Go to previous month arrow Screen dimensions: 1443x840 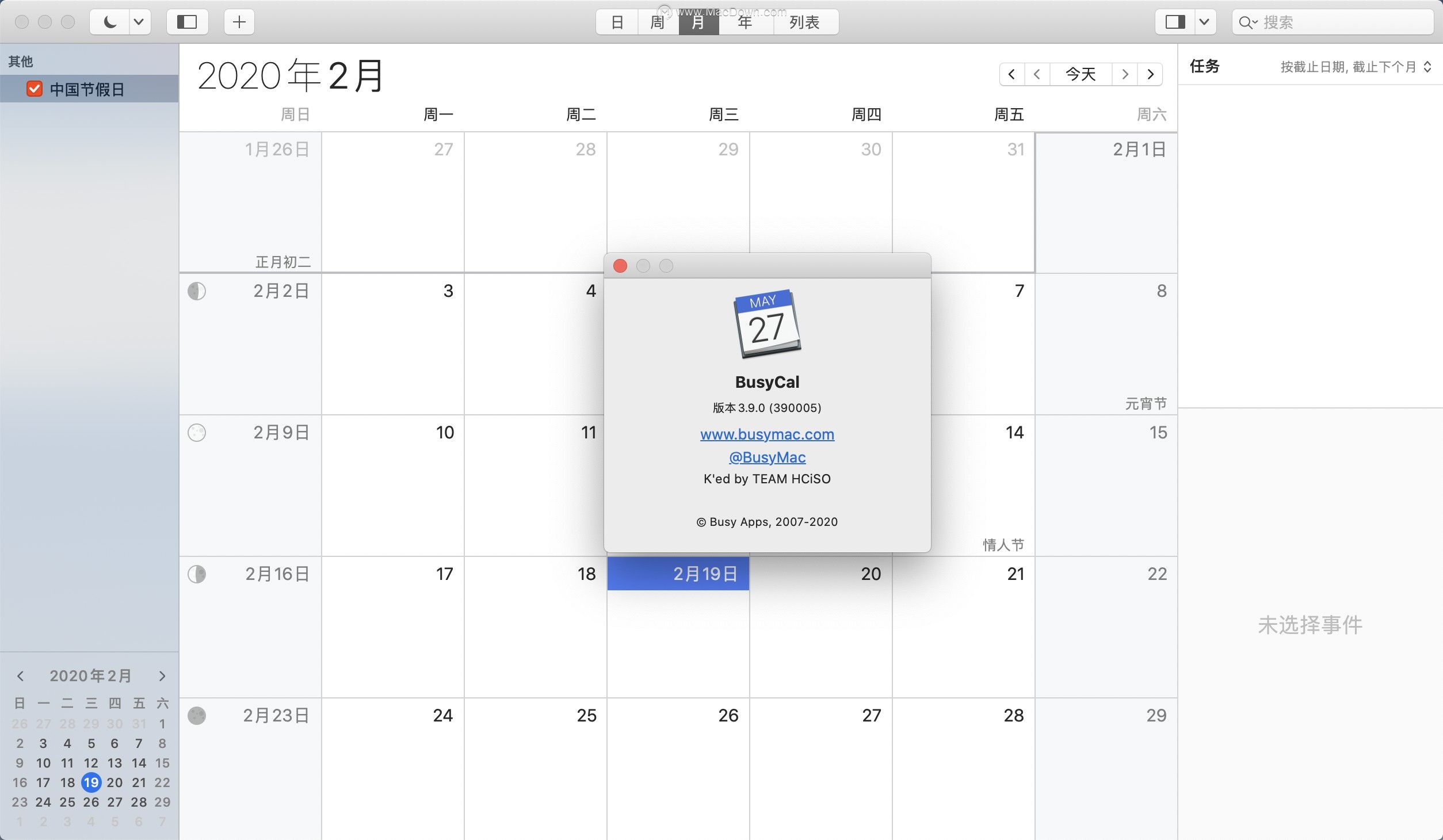(x=1037, y=74)
